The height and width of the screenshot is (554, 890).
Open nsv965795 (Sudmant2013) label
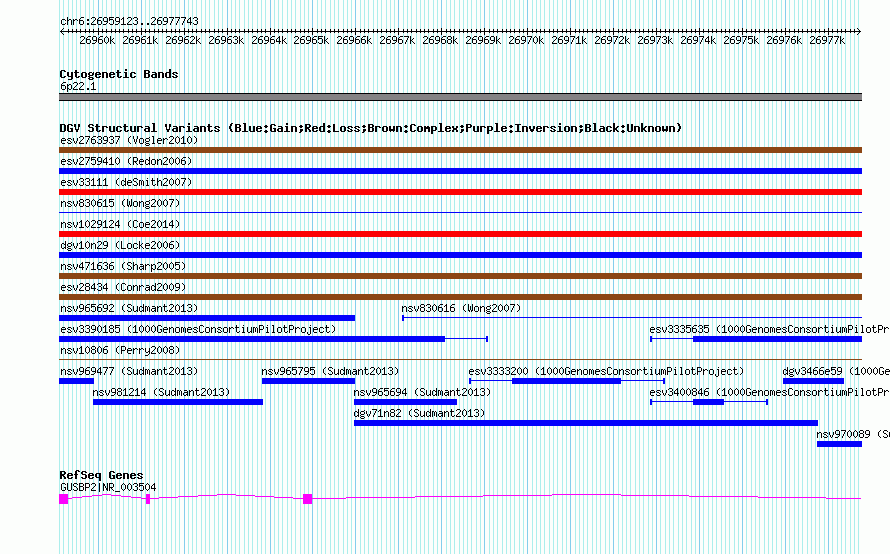(330, 371)
